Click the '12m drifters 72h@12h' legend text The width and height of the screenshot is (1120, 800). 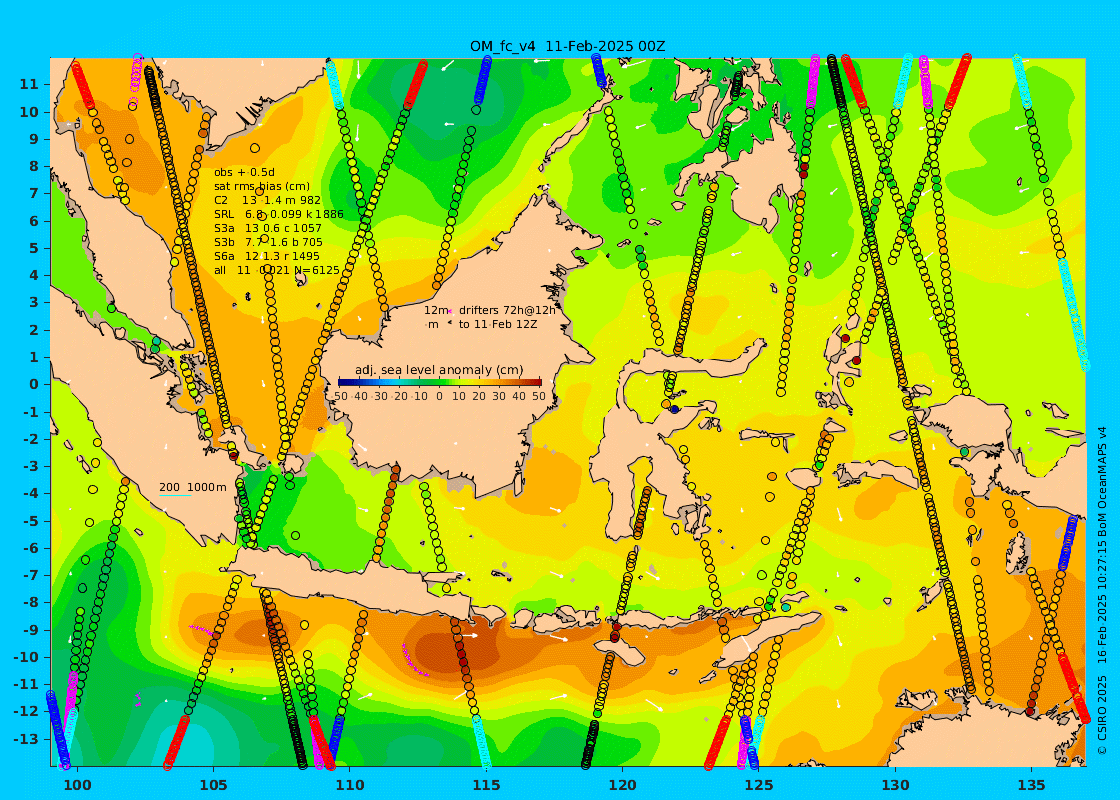tap(489, 310)
